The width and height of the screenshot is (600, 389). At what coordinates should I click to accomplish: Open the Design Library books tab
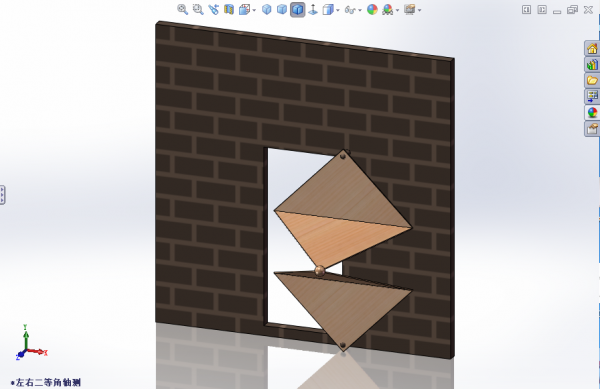click(x=592, y=65)
